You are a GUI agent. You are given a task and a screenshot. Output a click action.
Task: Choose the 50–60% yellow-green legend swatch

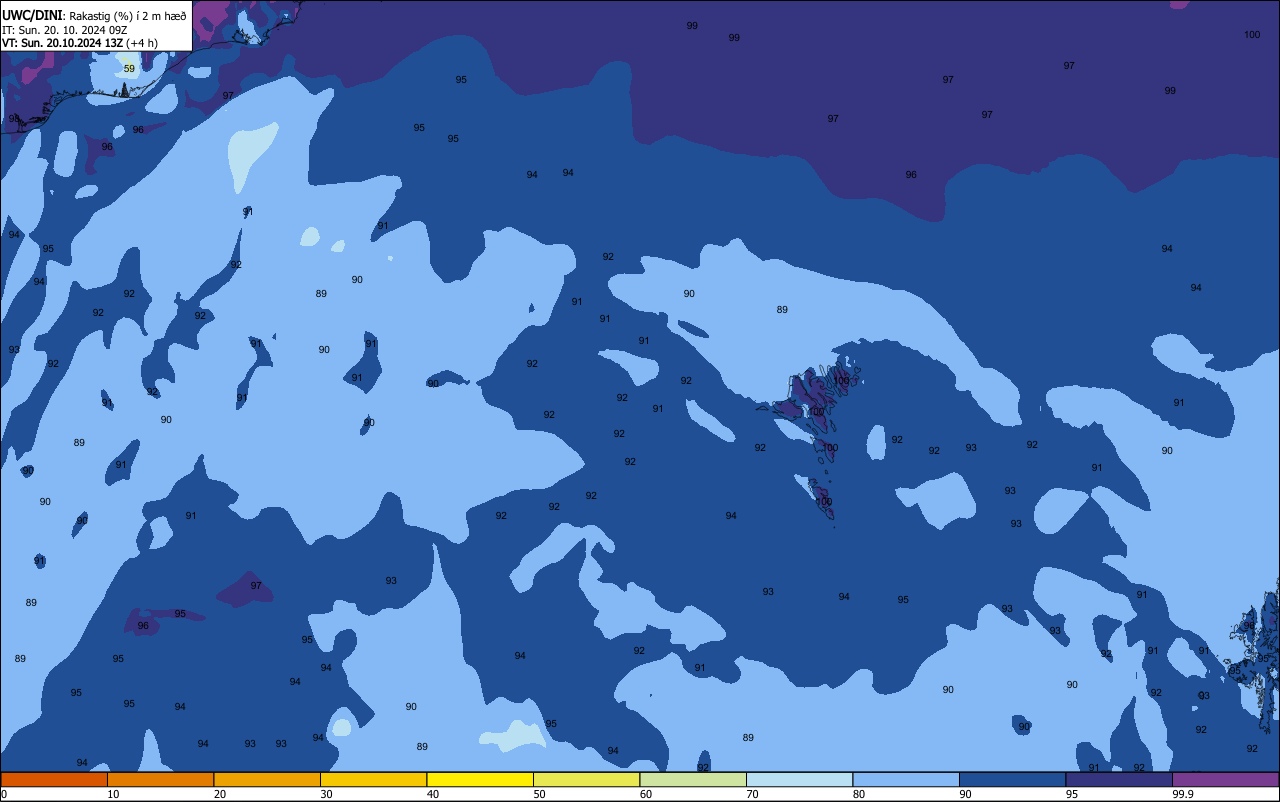click(586, 779)
